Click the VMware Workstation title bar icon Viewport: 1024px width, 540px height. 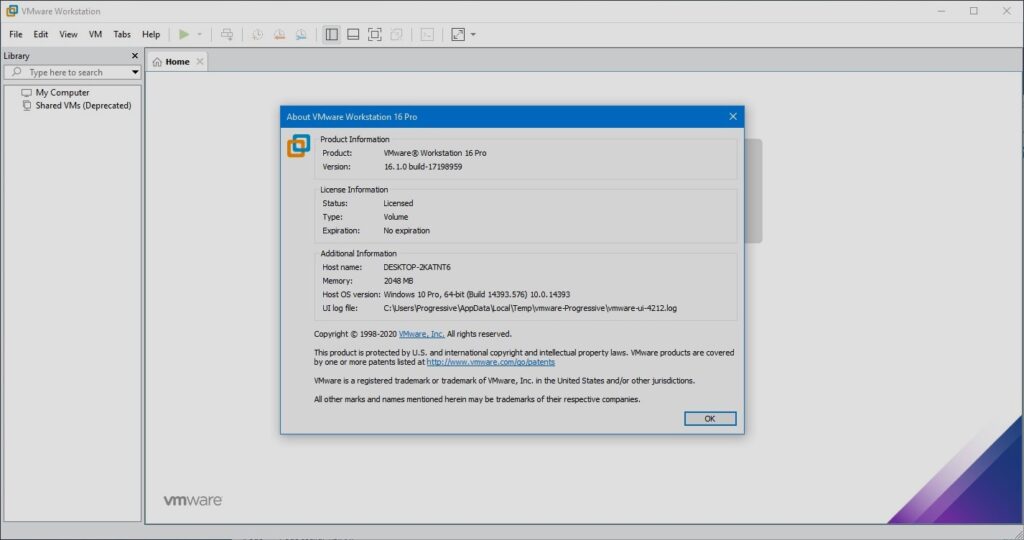(x=12, y=11)
